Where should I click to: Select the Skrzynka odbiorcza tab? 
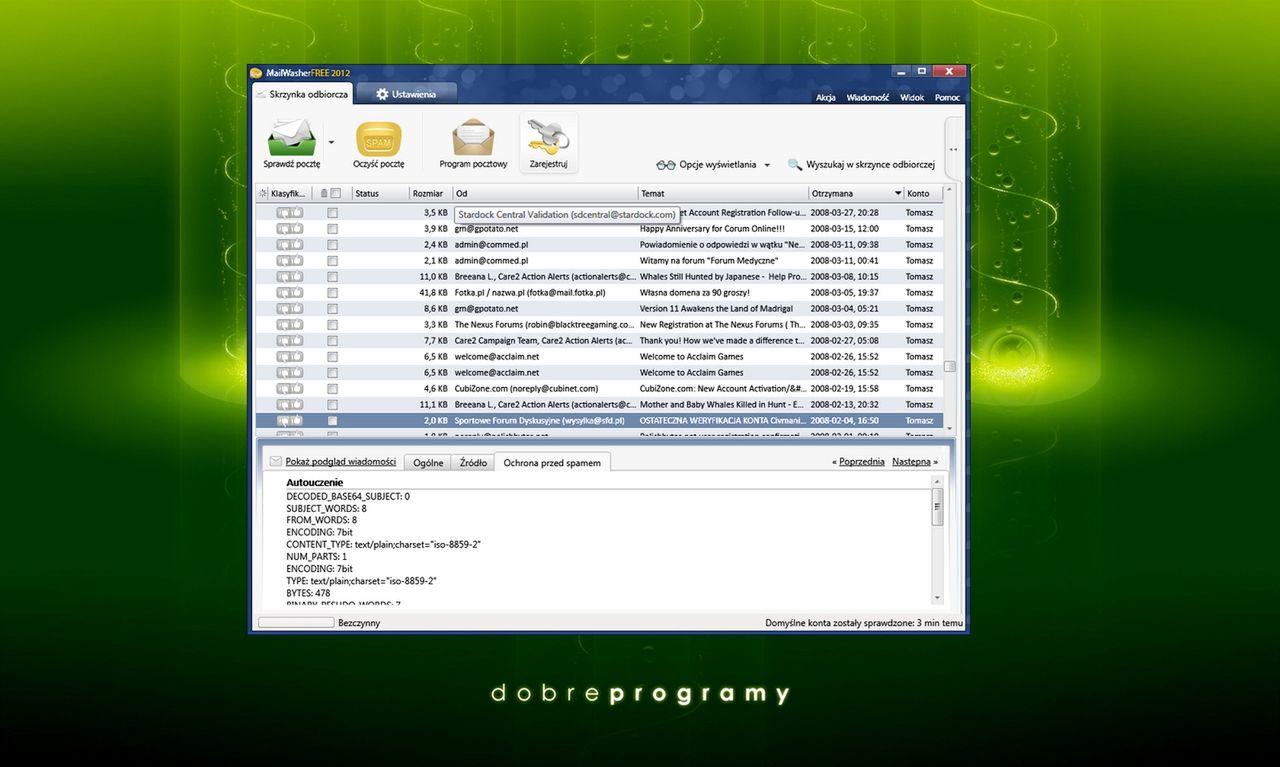(x=301, y=94)
